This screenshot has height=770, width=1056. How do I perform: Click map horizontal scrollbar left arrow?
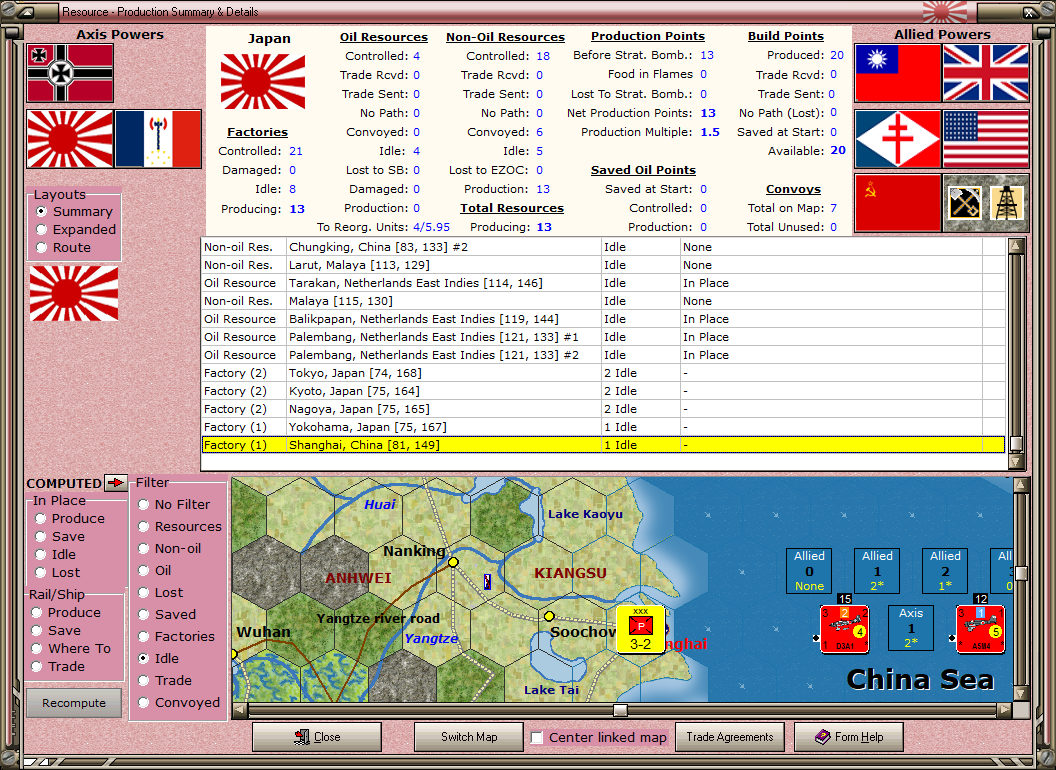240,710
